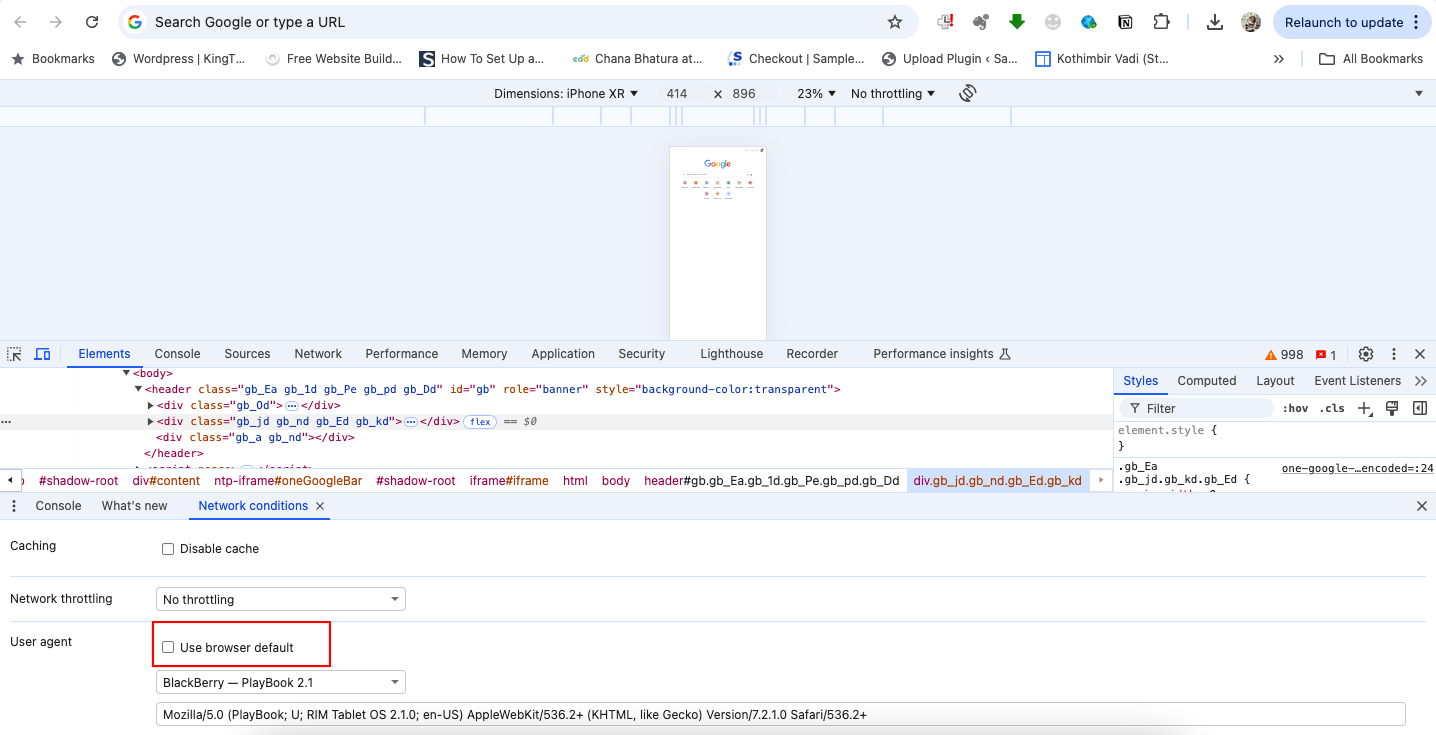Click the rotate device orientation icon
Image resolution: width=1436 pixels, height=735 pixels.
click(x=967, y=93)
